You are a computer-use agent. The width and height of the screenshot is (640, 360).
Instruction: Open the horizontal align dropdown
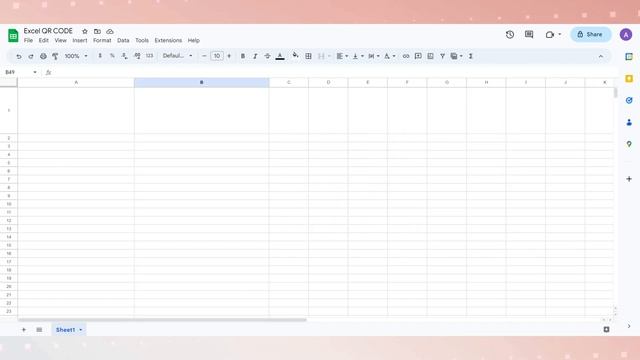342,56
